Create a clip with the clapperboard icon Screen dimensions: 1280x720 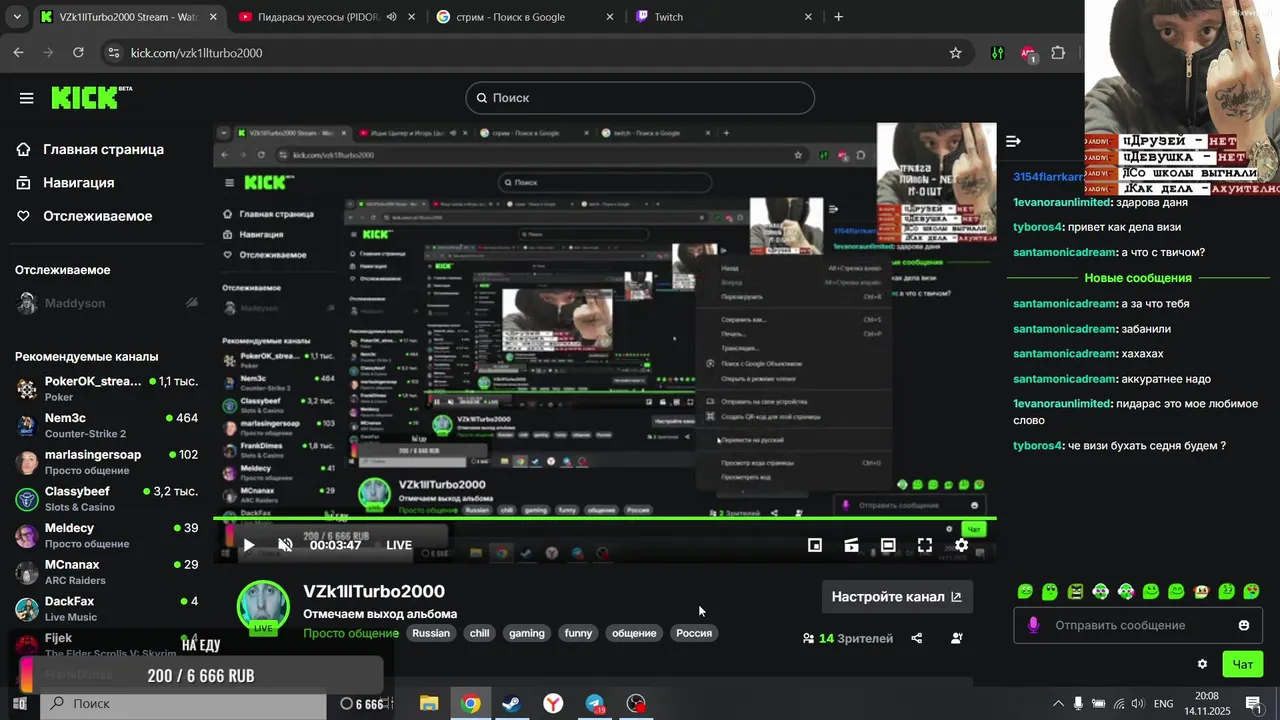pos(851,545)
